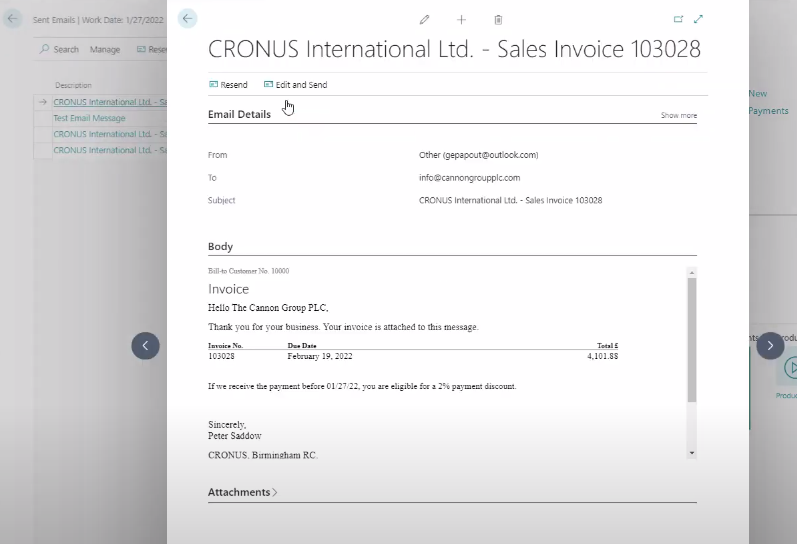The image size is (797, 544).
Task: Expand the Attachments section
Action: 242,492
